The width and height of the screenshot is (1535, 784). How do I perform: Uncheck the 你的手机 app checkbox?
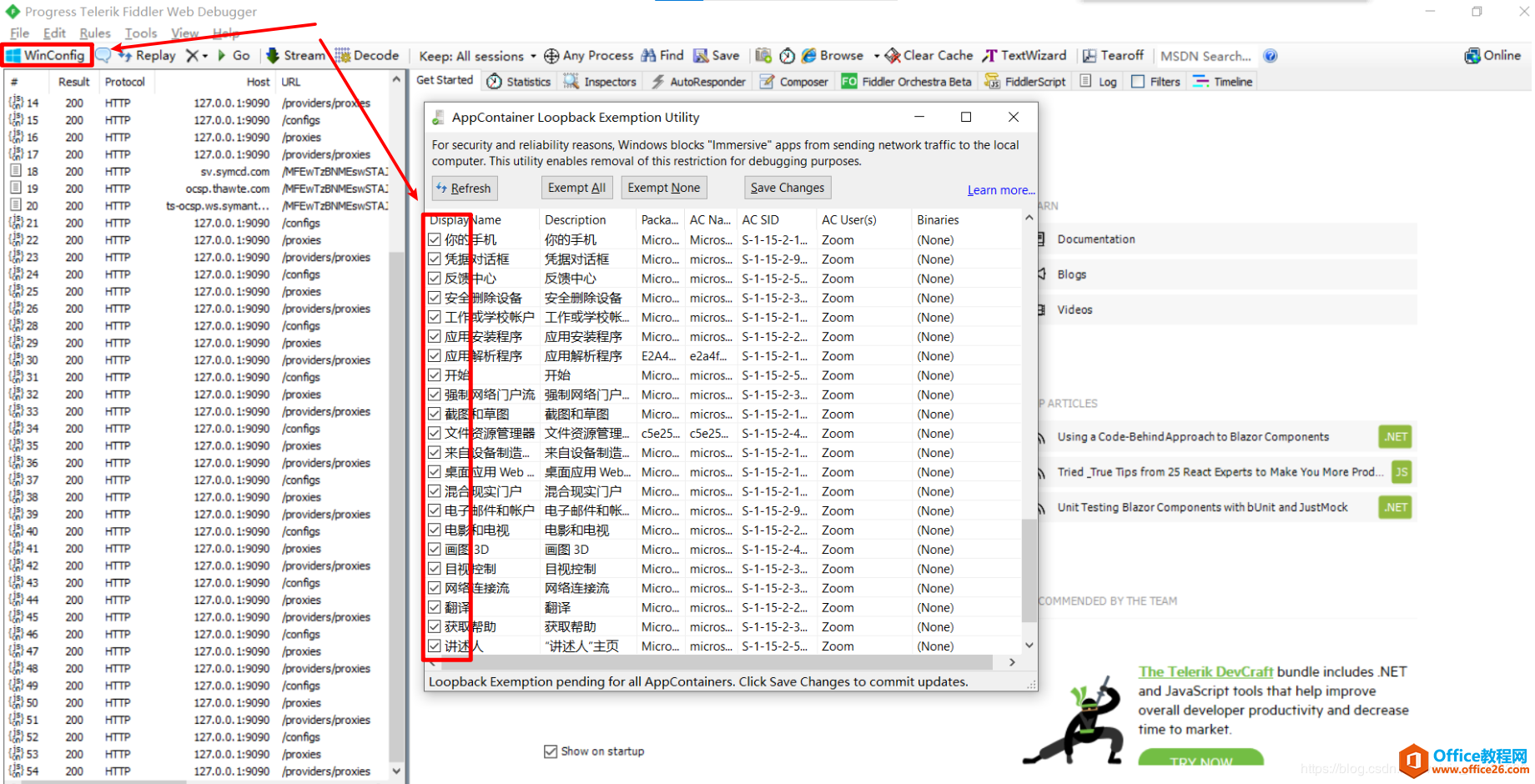pos(435,239)
